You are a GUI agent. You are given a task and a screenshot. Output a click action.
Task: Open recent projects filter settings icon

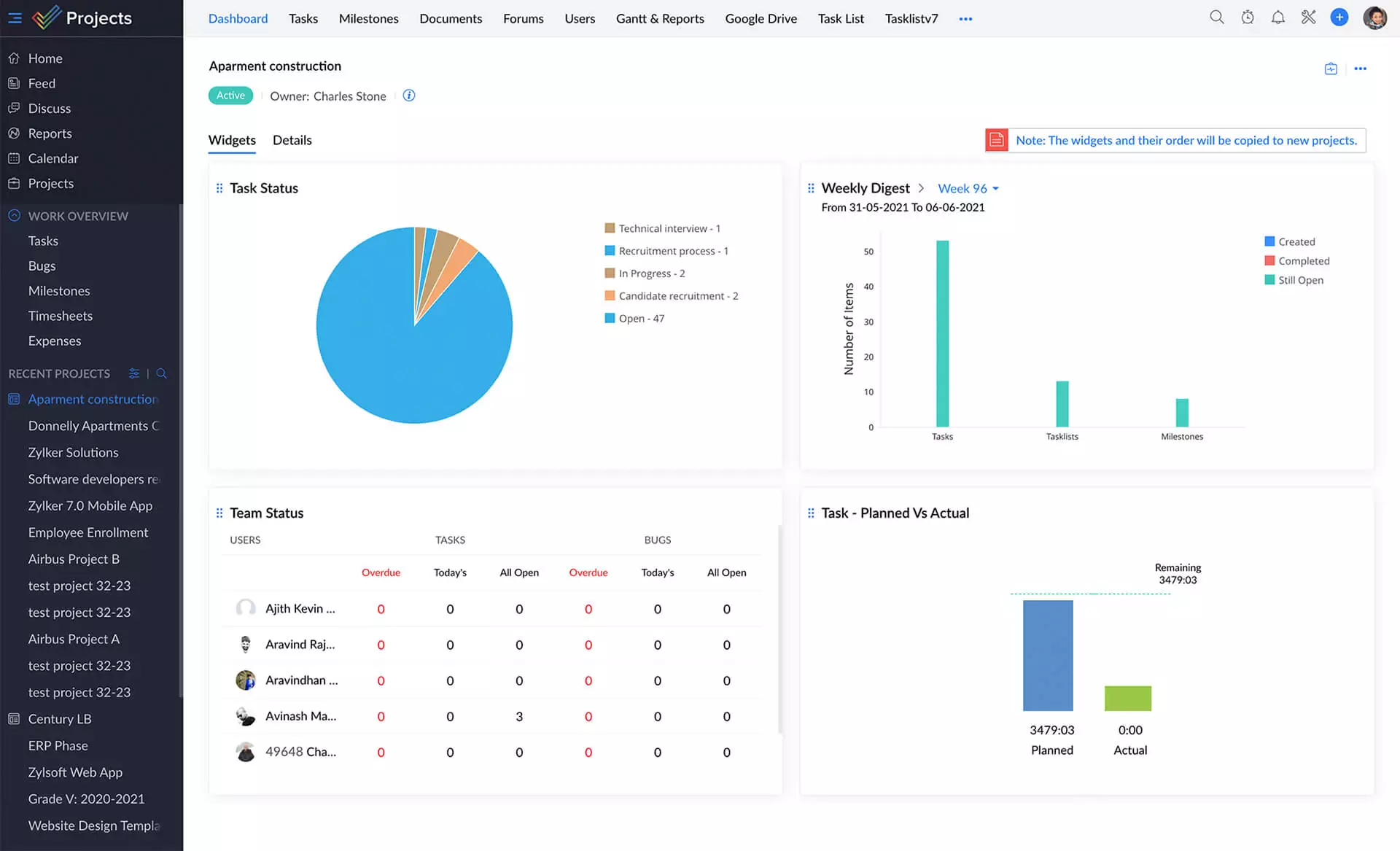[x=134, y=373]
